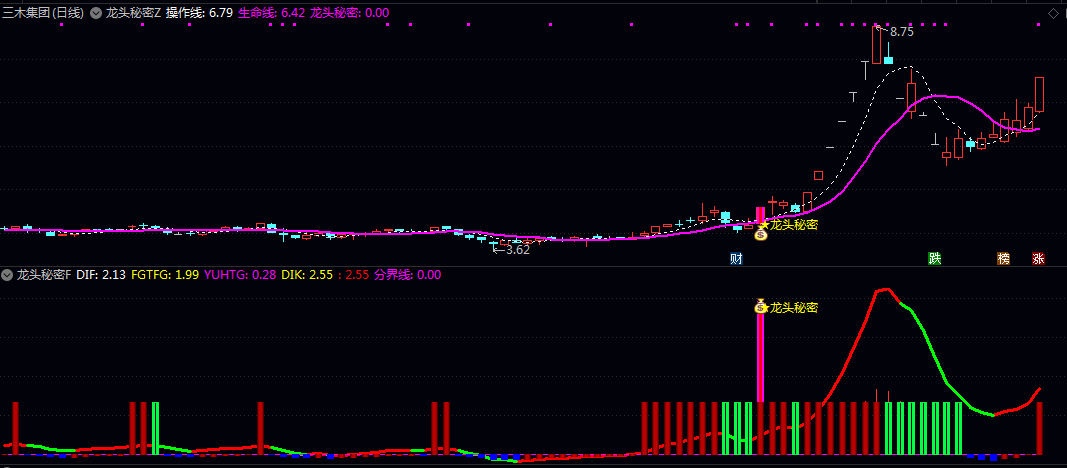Click the yellow 龙头秘密 label in the indicator pane

[x=794, y=307]
